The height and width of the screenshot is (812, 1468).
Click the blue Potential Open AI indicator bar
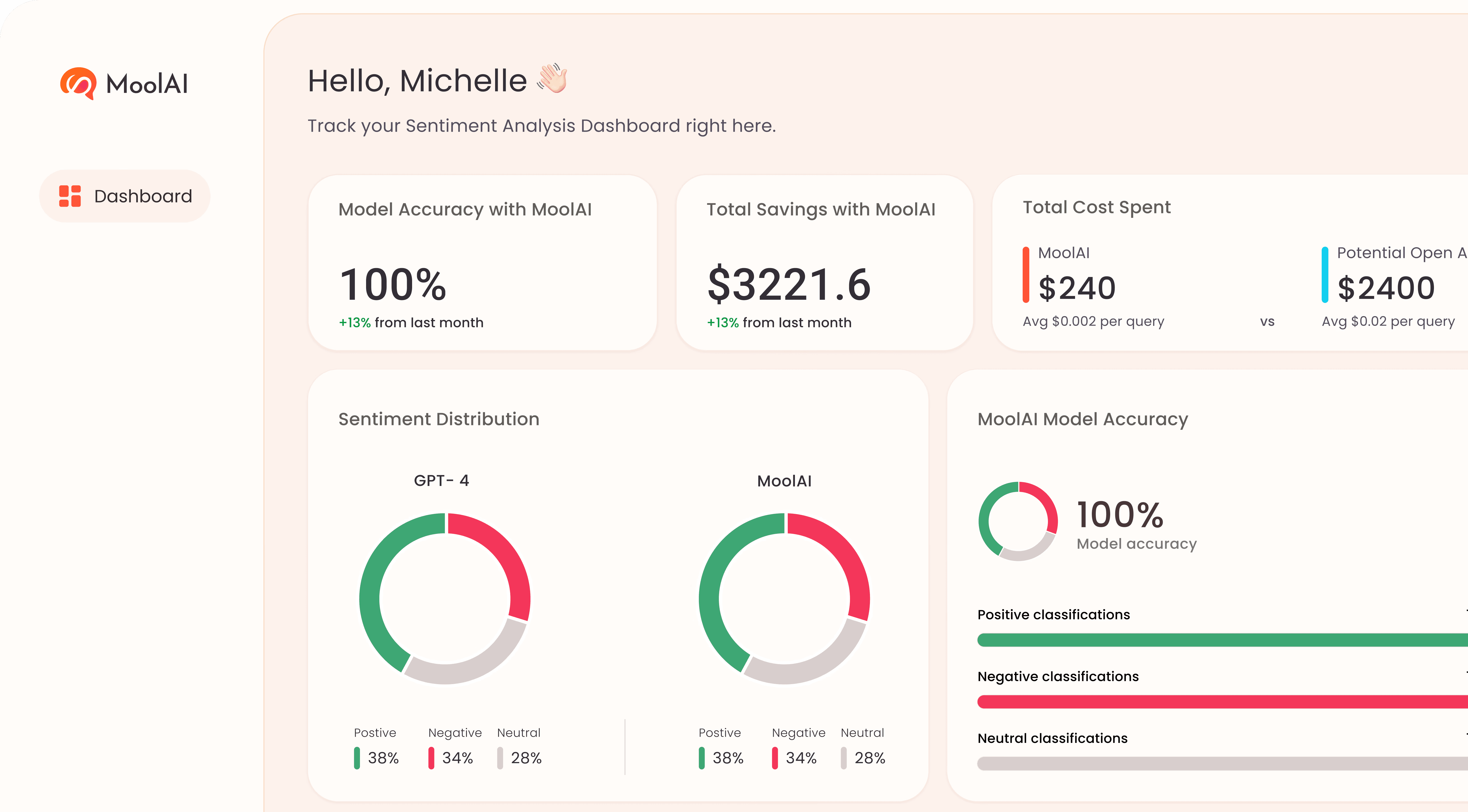click(x=1325, y=275)
